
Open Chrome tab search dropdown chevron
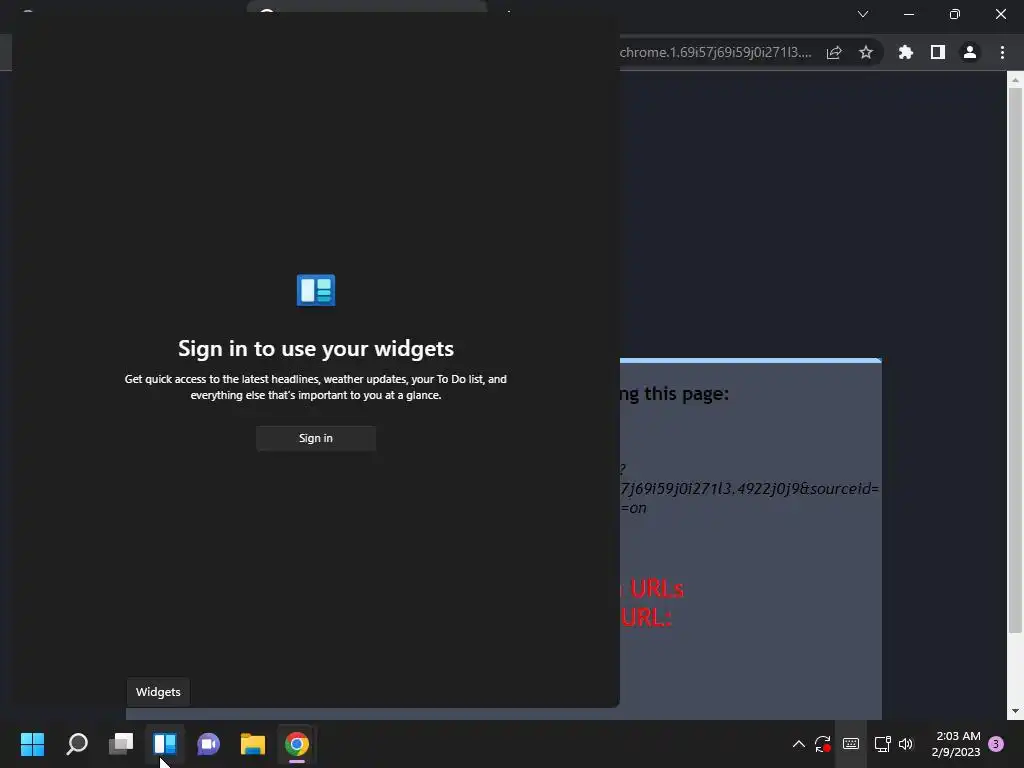pos(863,14)
